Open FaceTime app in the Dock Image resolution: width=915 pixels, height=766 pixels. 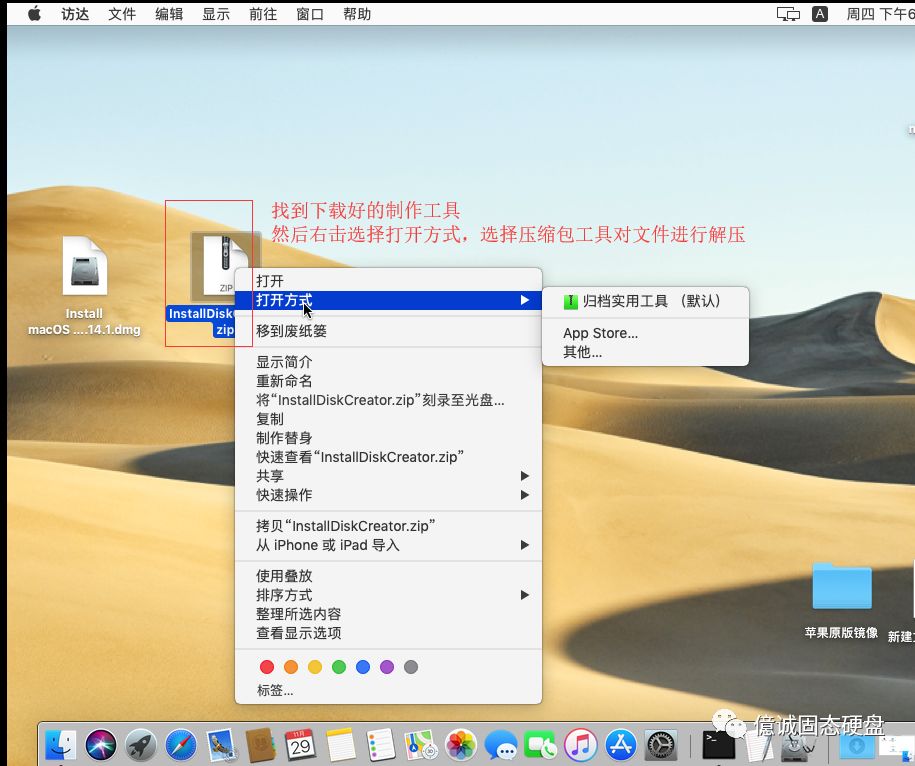[x=540, y=744]
